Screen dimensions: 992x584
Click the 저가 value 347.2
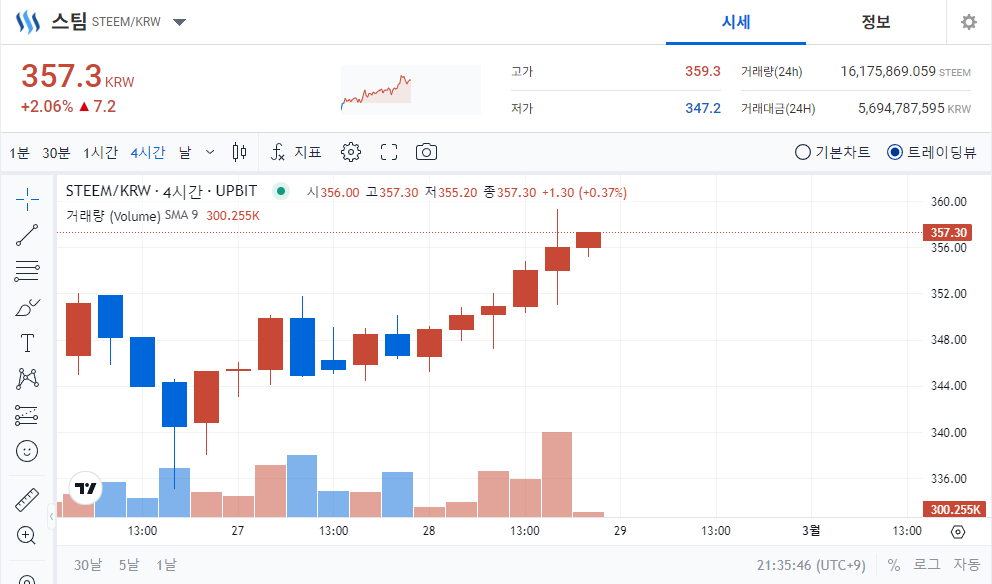pyautogui.click(x=703, y=108)
